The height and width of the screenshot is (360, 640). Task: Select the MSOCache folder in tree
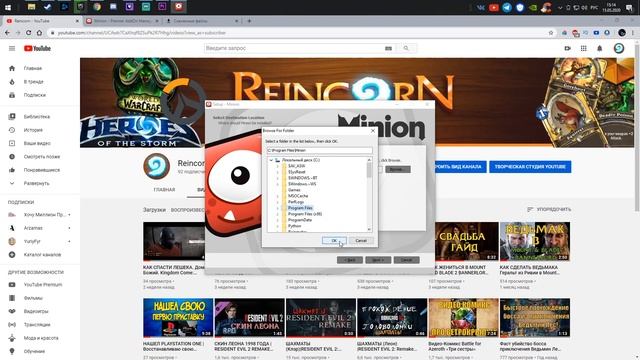pos(298,196)
